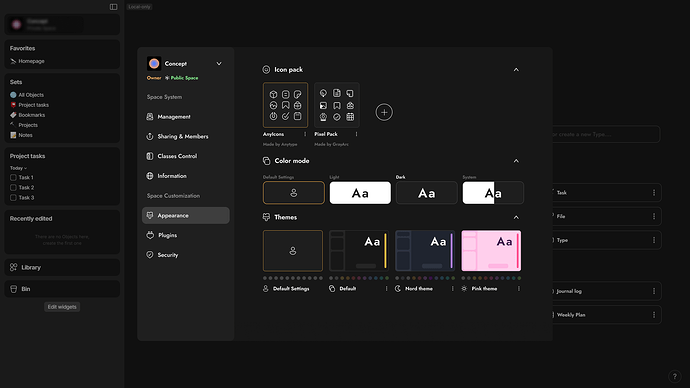This screenshot has width=690, height=388.
Task: Open Security settings page
Action: 186,255
